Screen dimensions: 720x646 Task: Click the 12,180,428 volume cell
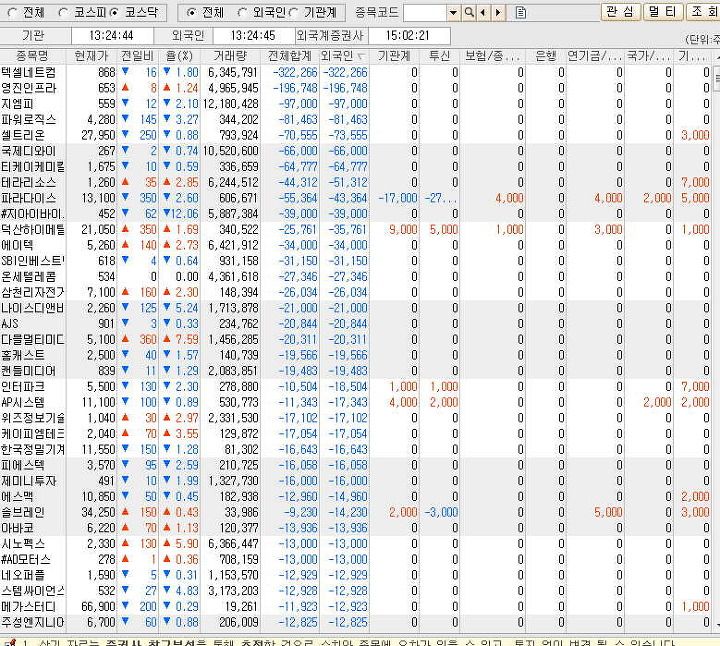231,104
